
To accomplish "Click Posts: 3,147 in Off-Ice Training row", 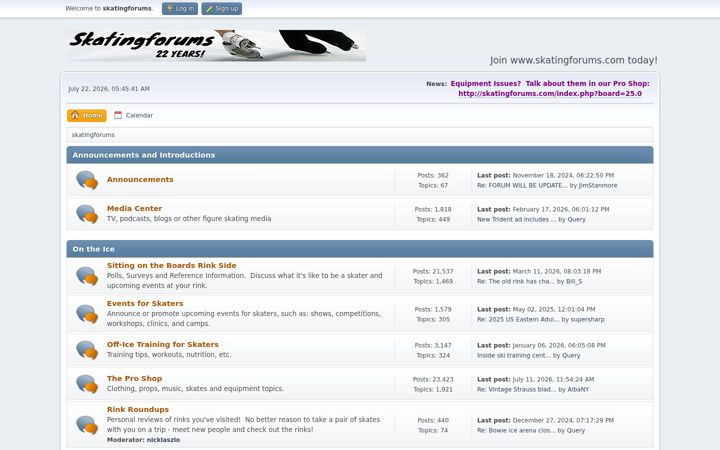I will coord(433,345).
